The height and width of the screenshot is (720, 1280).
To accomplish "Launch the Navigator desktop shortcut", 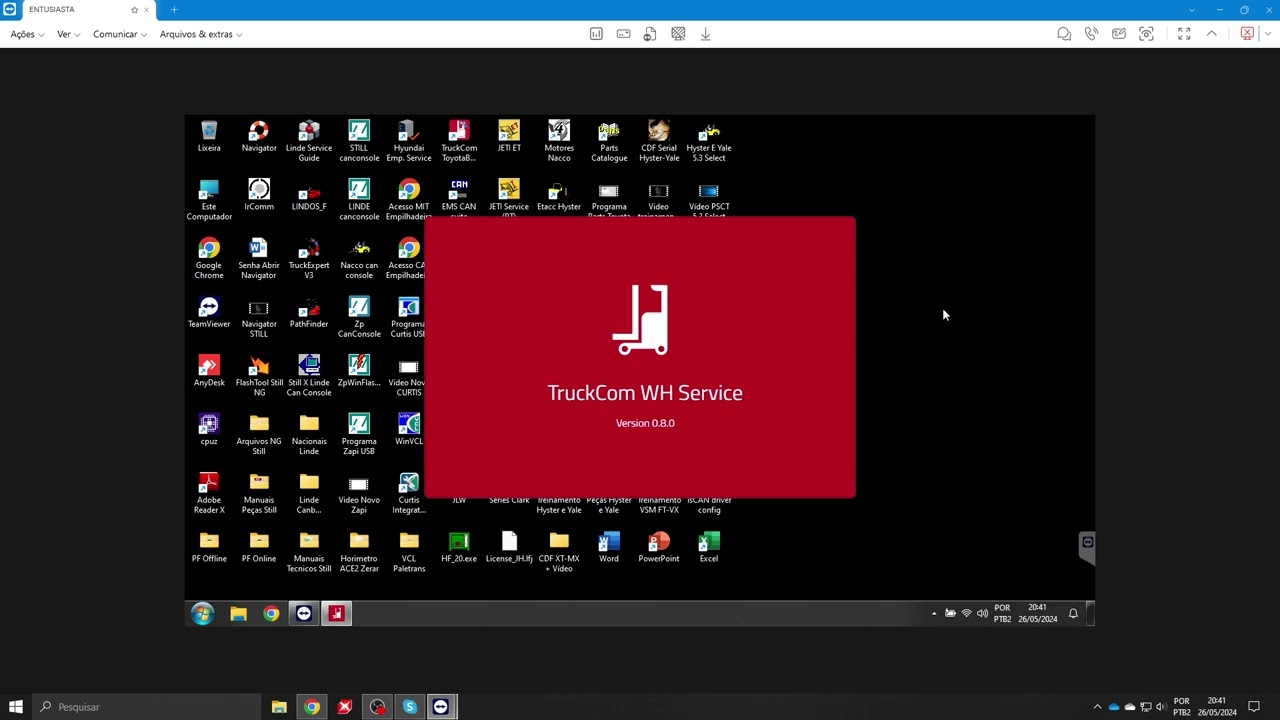I will (259, 137).
